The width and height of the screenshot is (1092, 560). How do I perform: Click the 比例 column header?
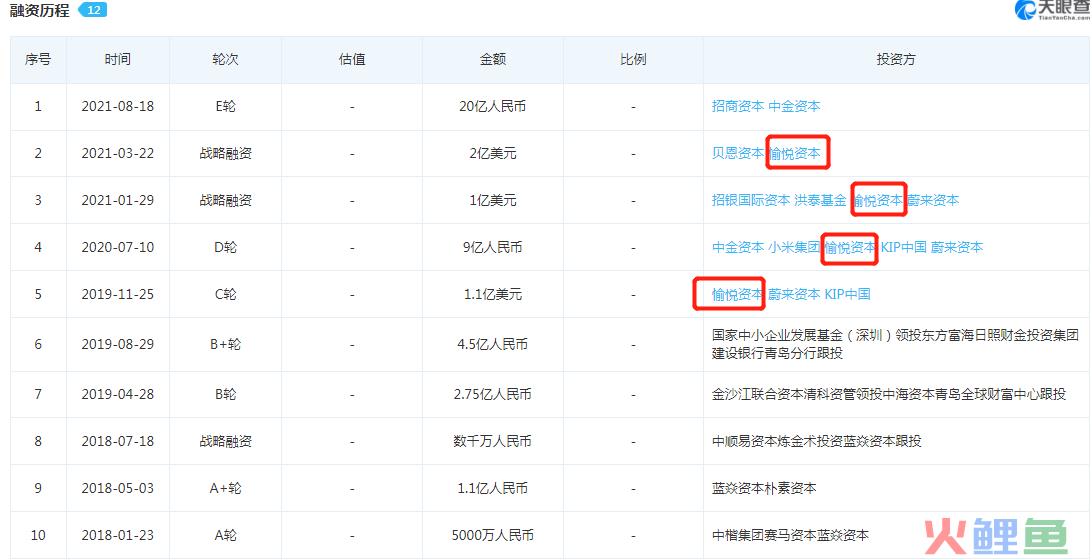pyautogui.click(x=633, y=60)
